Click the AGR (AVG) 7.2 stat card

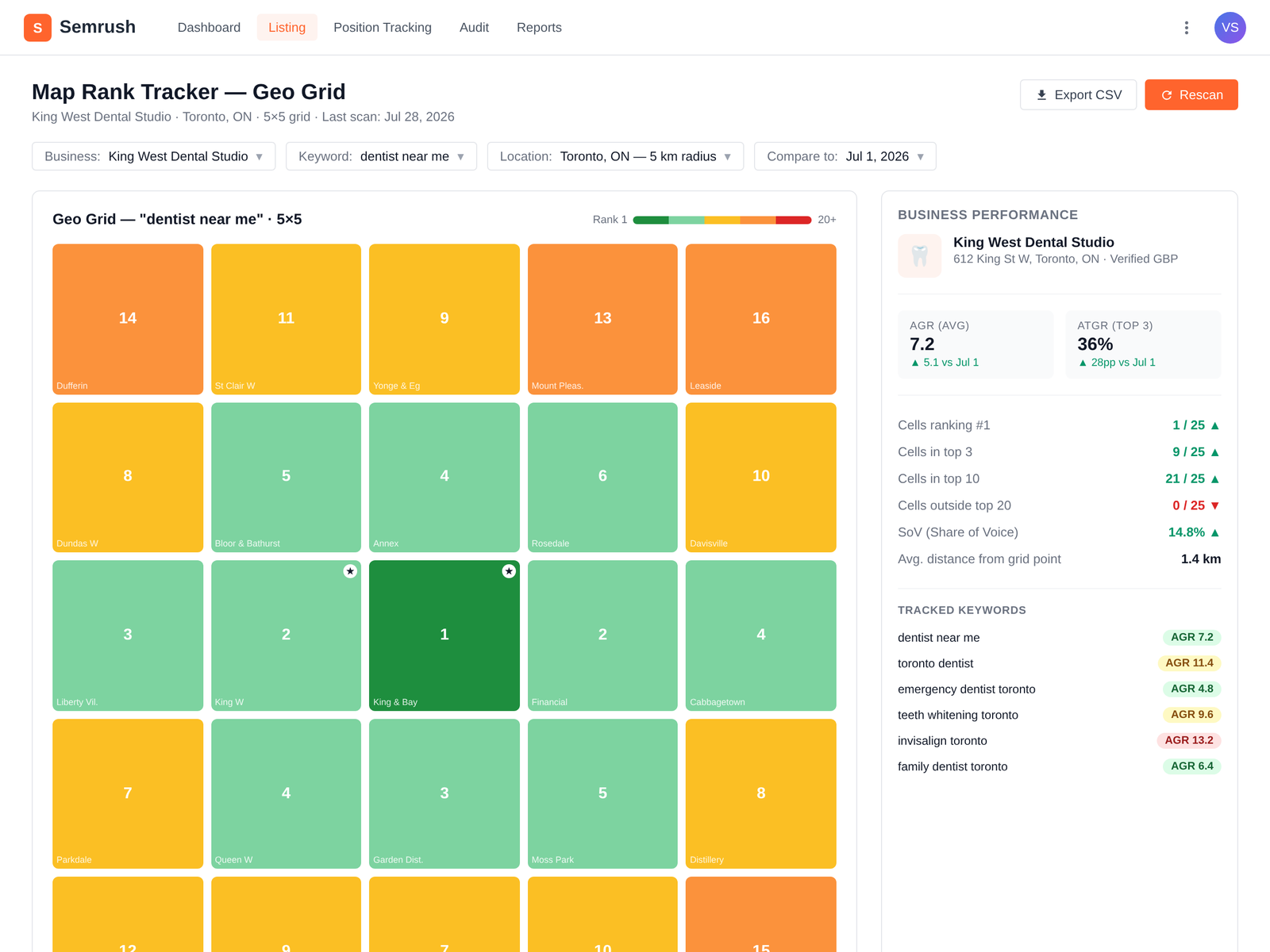coord(976,344)
